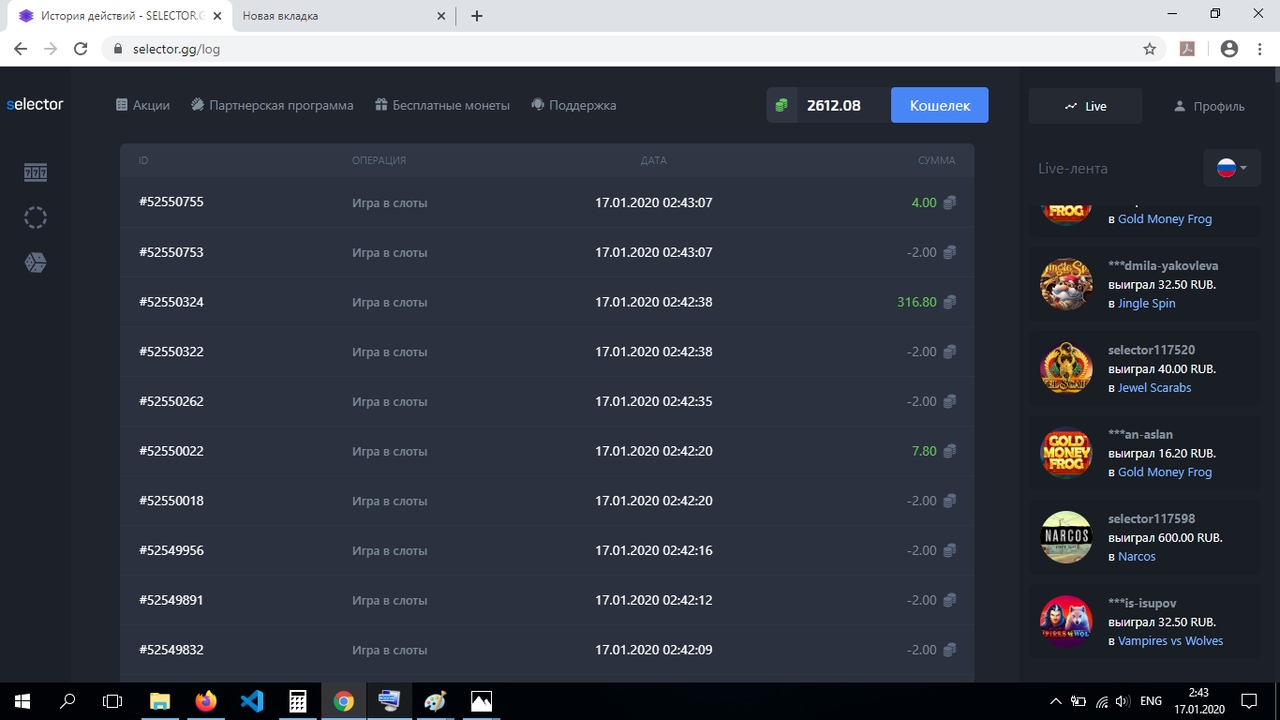Go back to previous page
The height and width of the screenshot is (720, 1280).
(20, 48)
